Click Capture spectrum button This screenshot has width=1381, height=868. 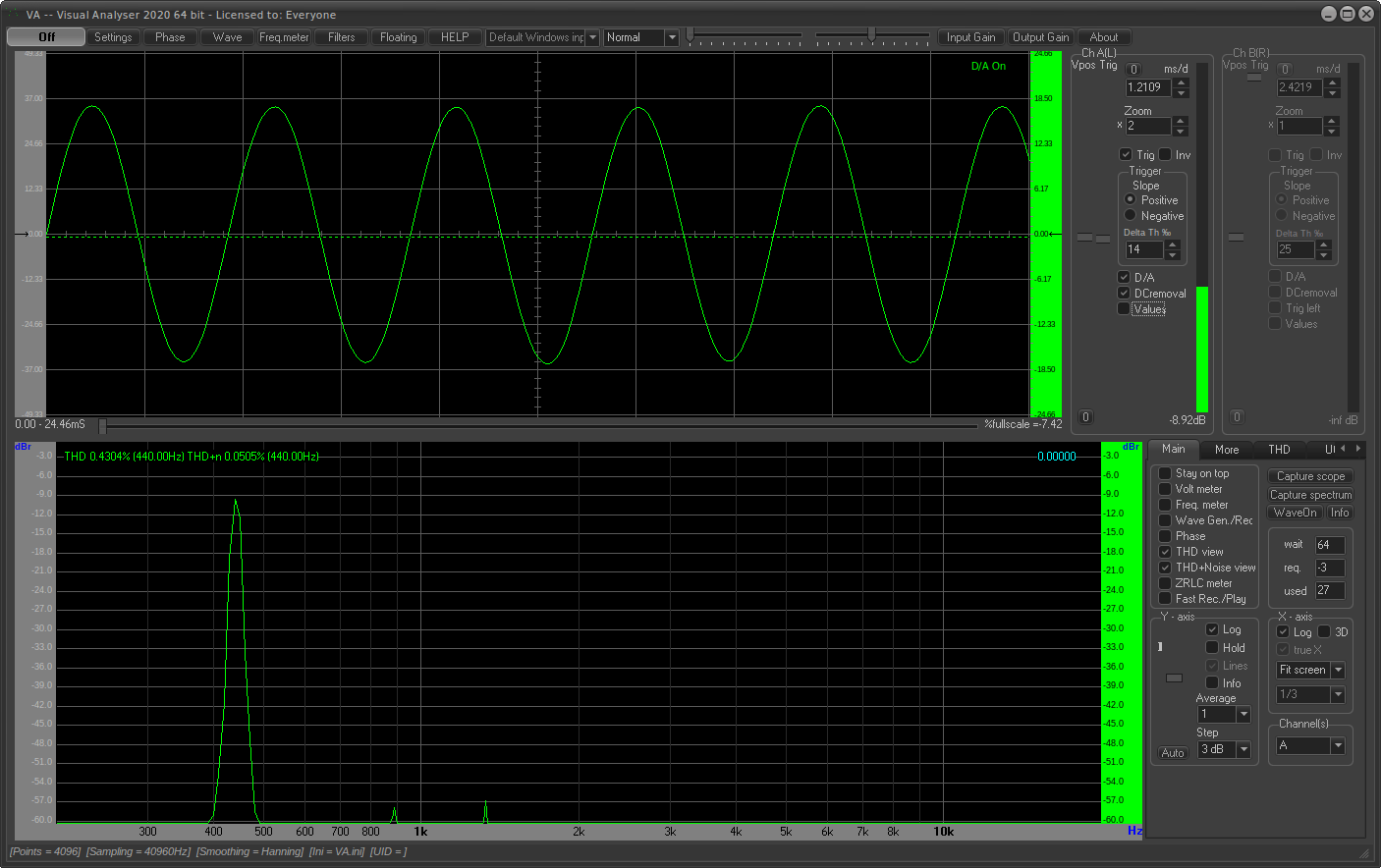pyautogui.click(x=1311, y=495)
